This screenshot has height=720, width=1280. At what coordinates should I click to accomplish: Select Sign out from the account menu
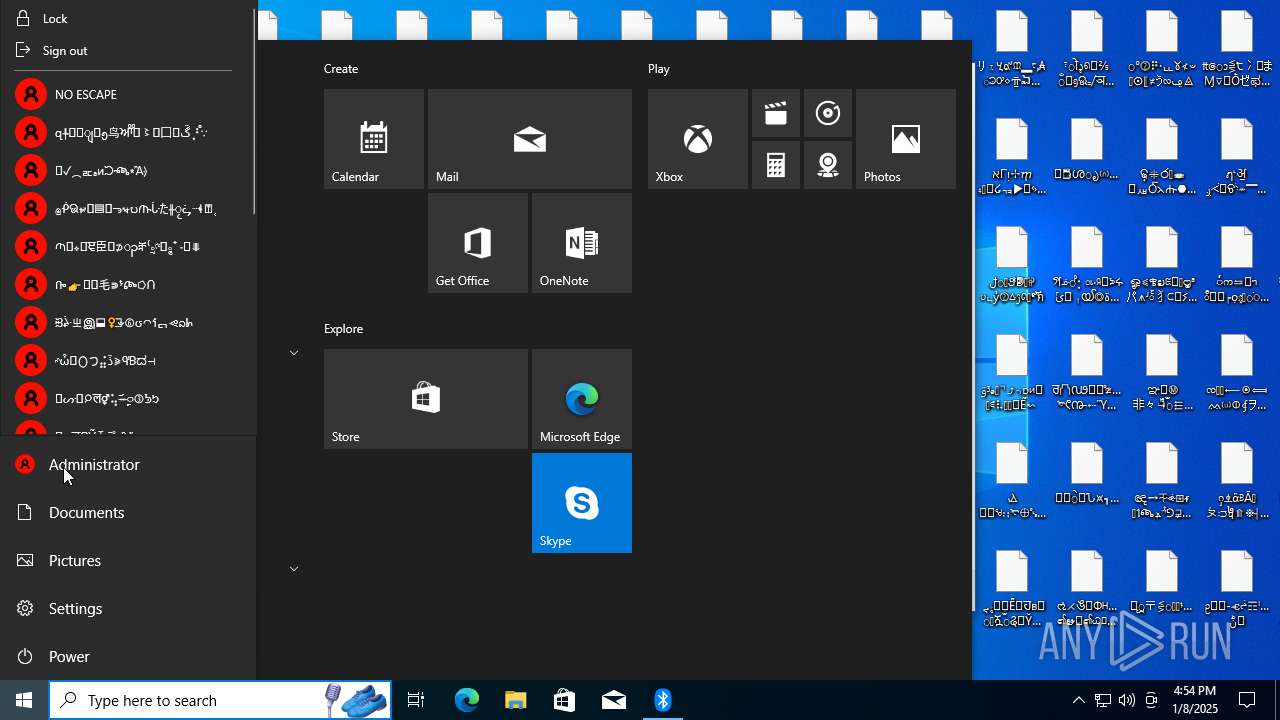click(128, 50)
